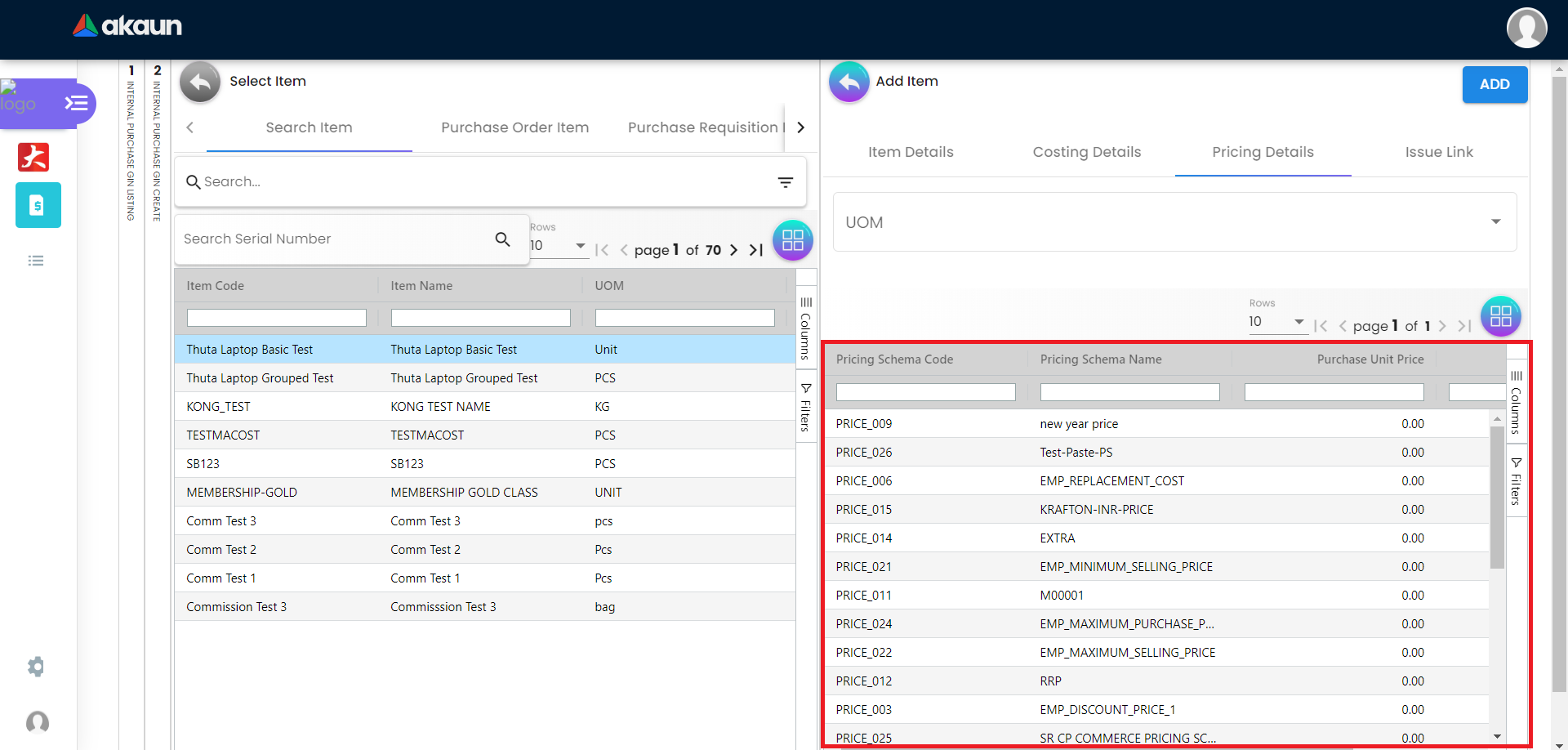Toggle grid view in item list
The height and width of the screenshot is (750, 1568).
tap(792, 240)
